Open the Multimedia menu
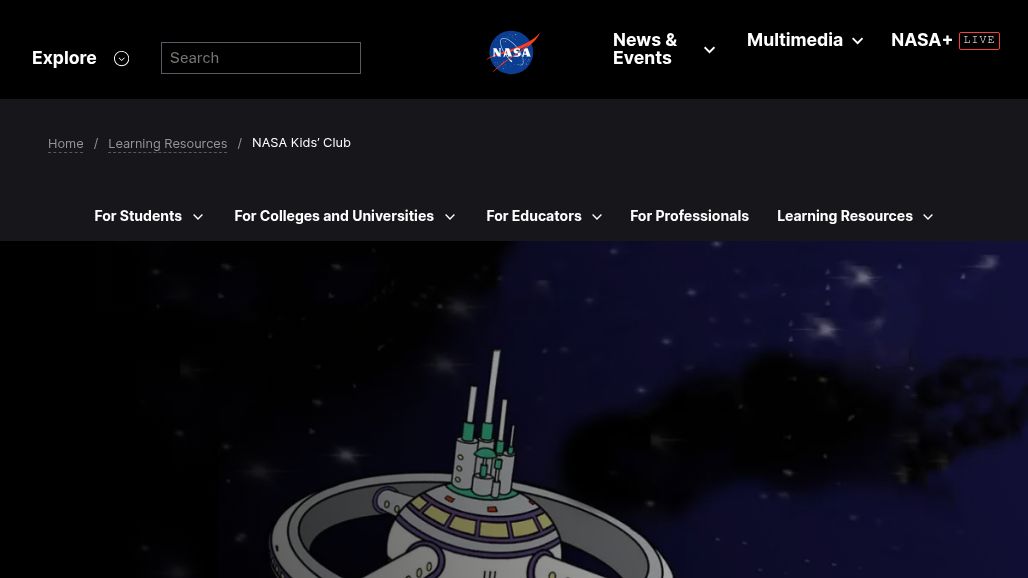 point(795,40)
